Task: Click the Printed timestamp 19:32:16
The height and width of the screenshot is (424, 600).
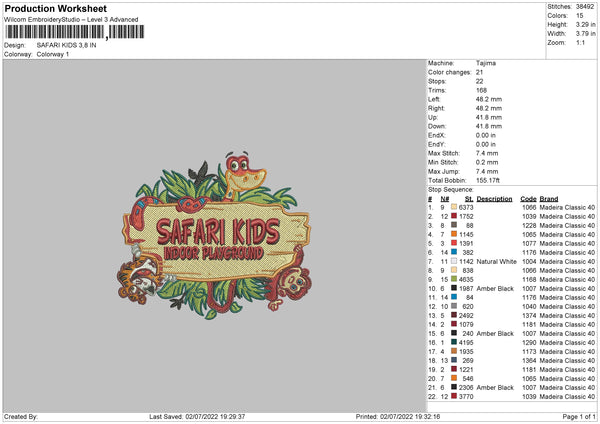Action: click(398, 416)
